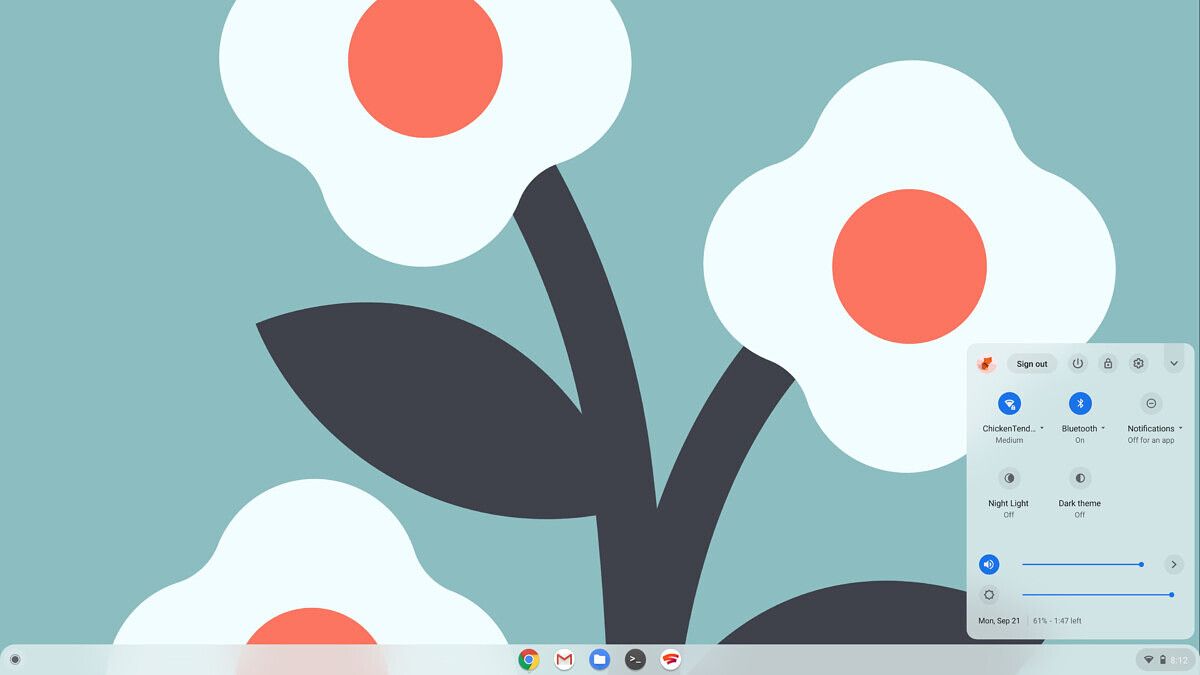Screen dimensions: 1200x675
Task: Mute audio with the speaker icon
Action: pyautogui.click(x=988, y=564)
